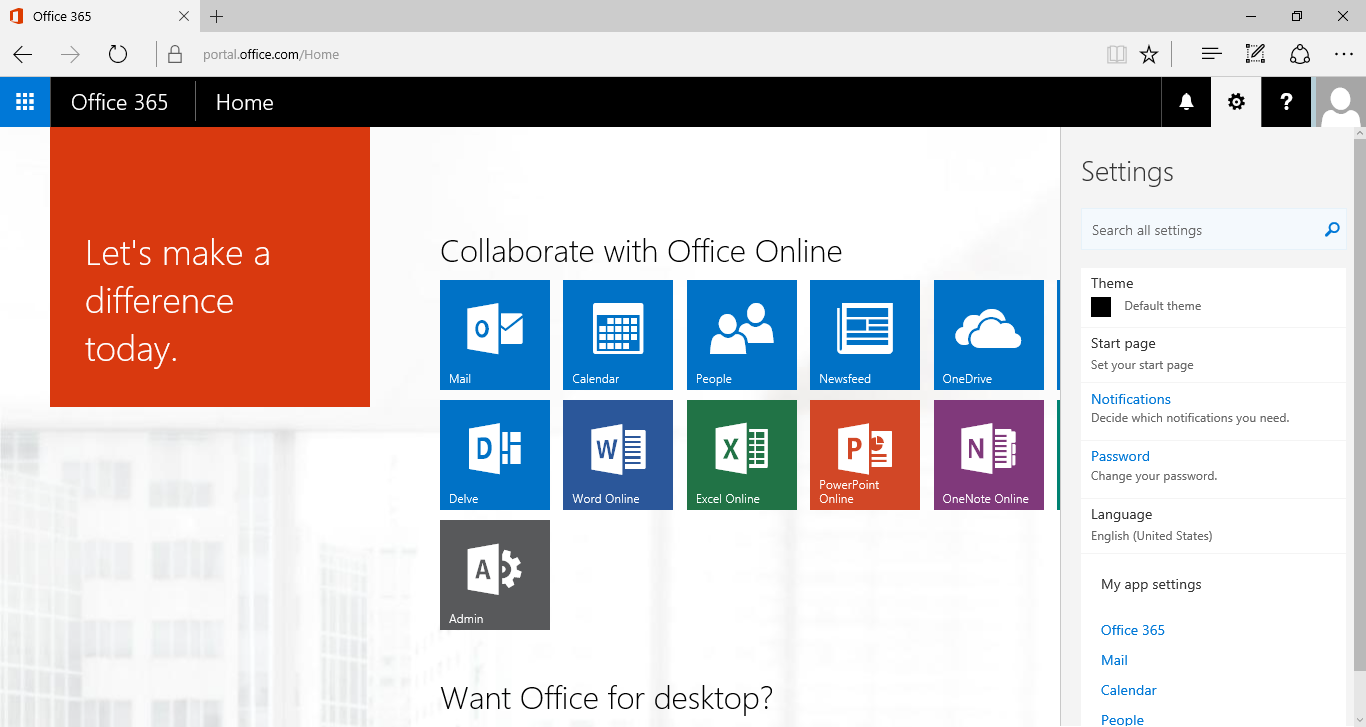Viewport: 1366px width, 727px height.
Task: Close settings via the gear icon
Action: coord(1236,102)
